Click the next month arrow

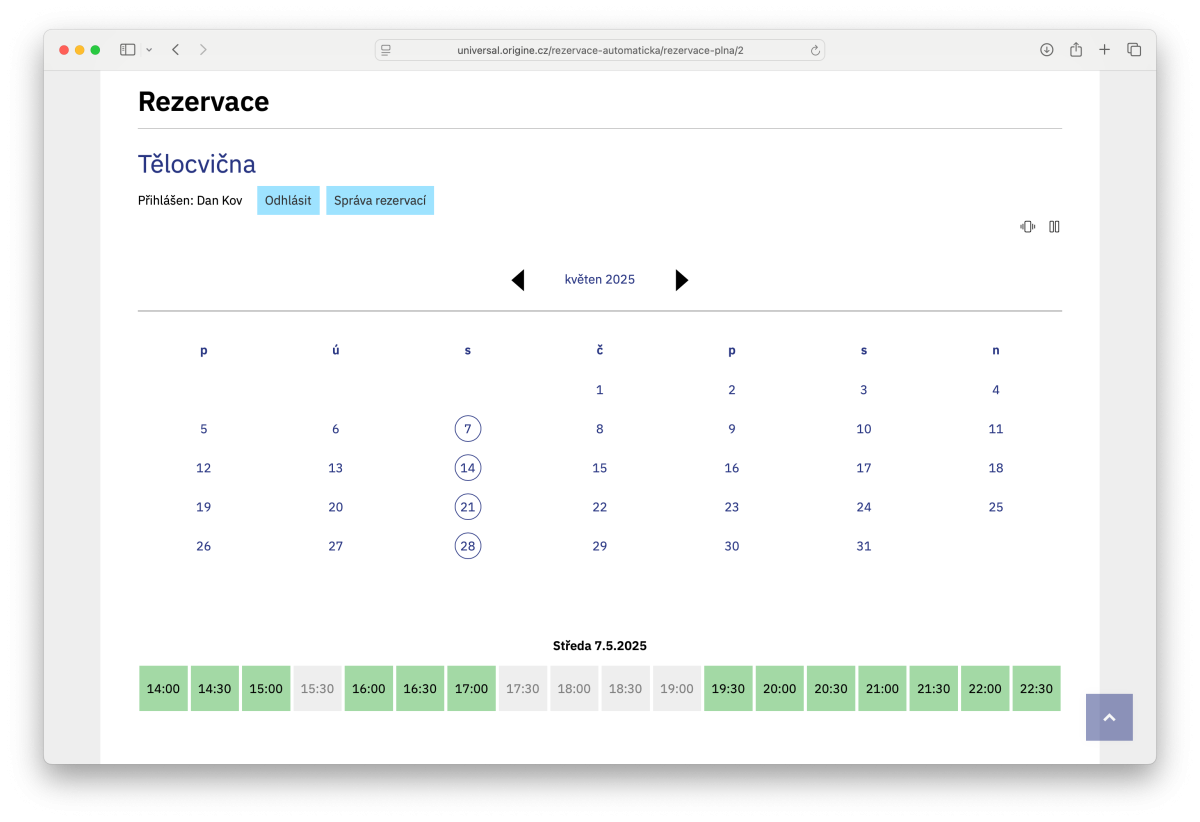(682, 280)
